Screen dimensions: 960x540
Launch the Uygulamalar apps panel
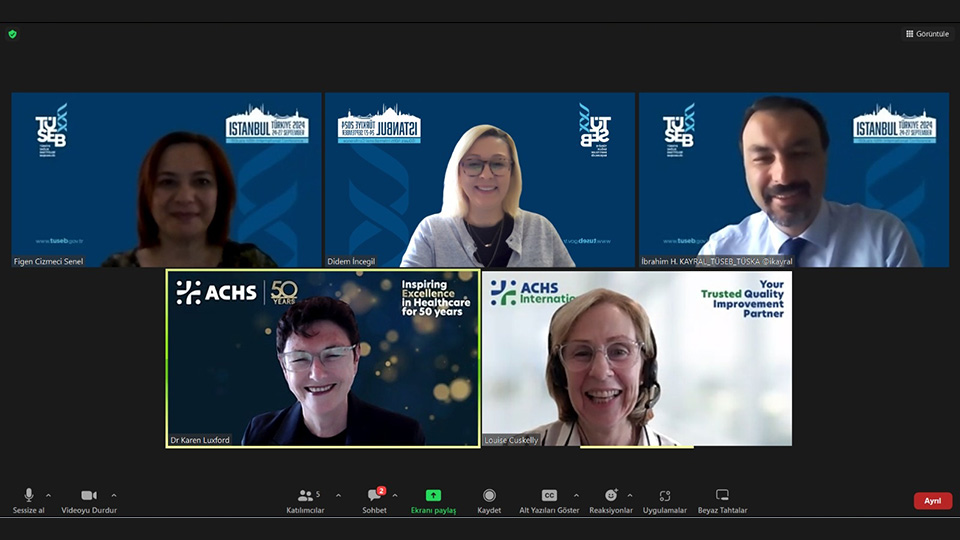[x=664, y=496]
